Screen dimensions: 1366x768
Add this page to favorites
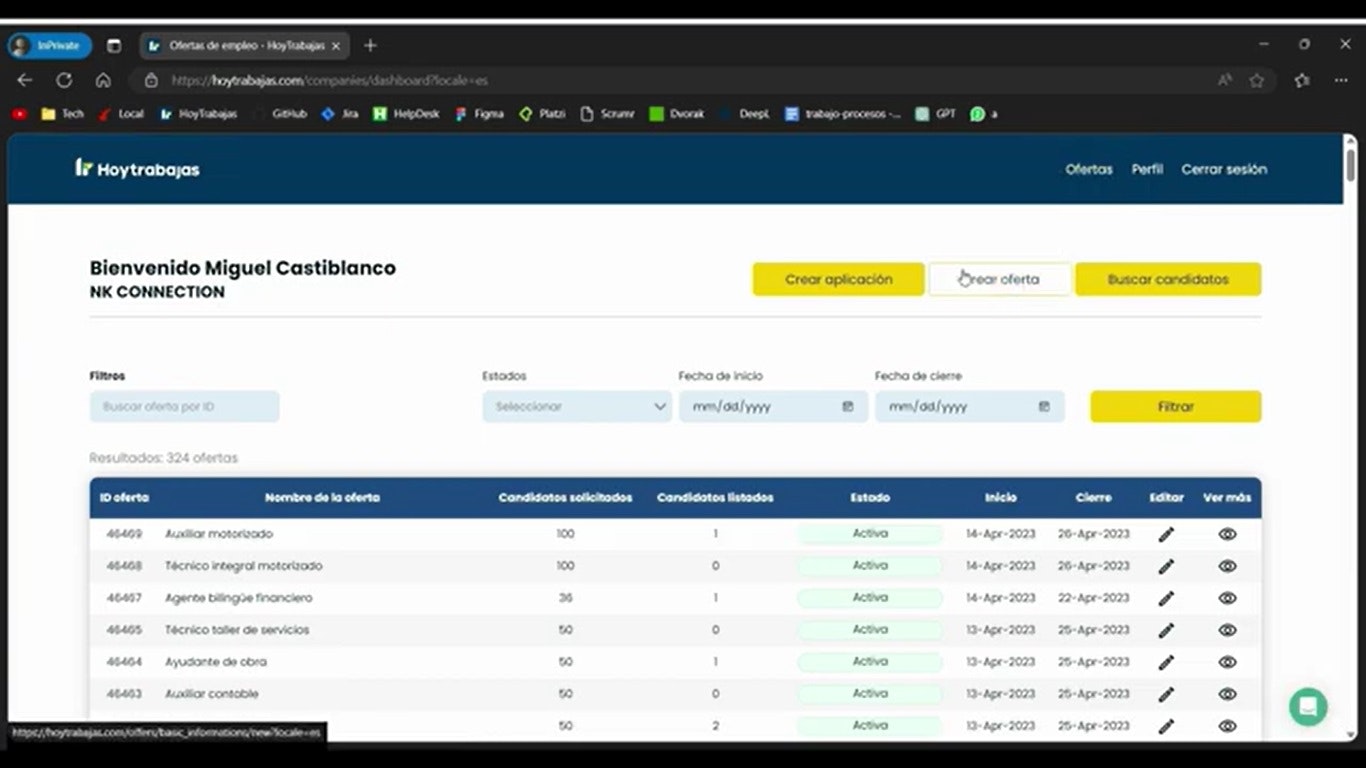[1257, 80]
